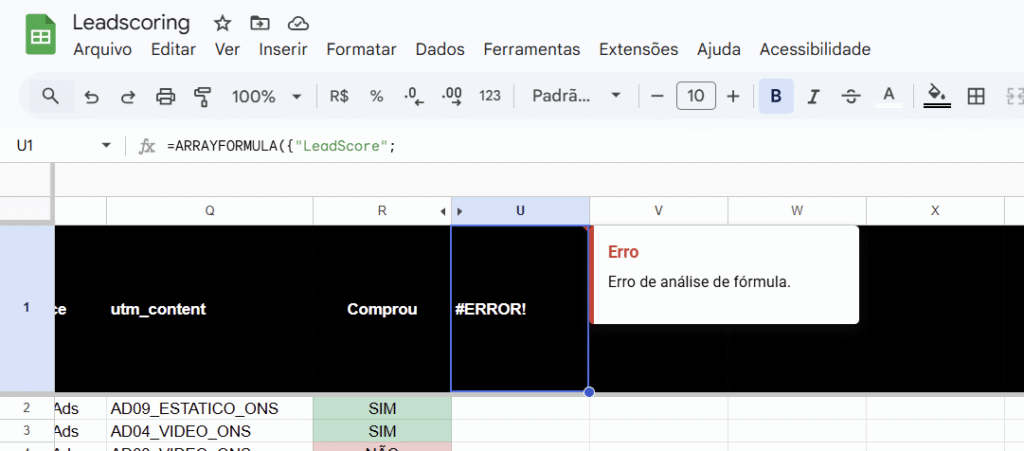Redo the last undone action
Screen dimensions: 1024x451
128,96
